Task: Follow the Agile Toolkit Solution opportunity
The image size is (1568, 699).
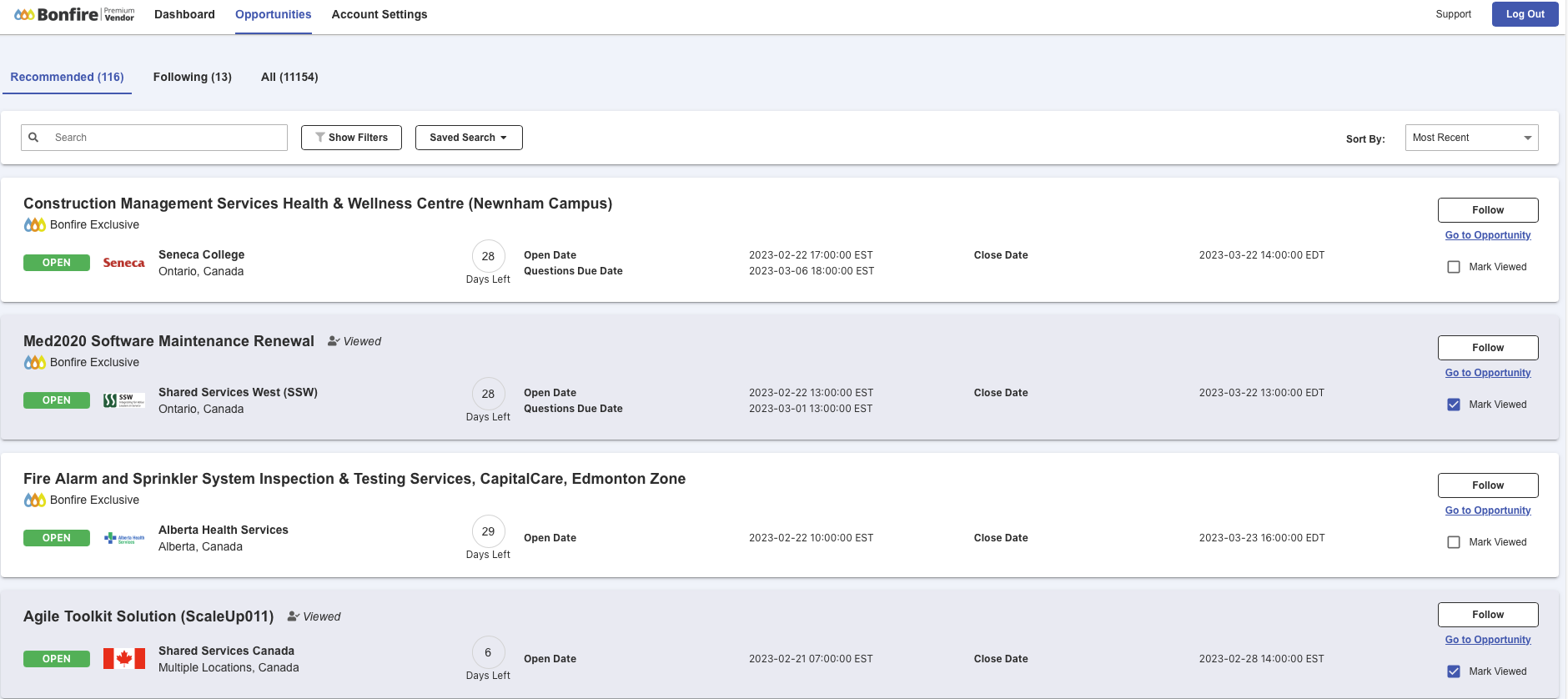Action: 1488,615
